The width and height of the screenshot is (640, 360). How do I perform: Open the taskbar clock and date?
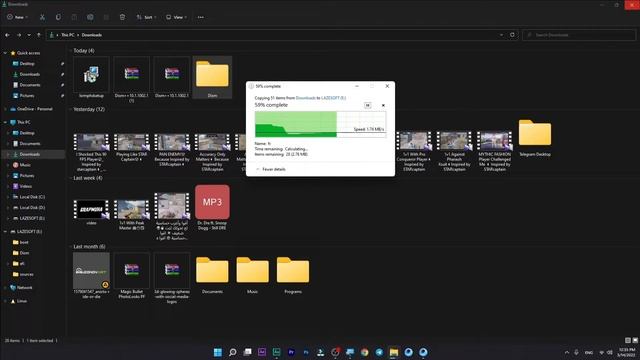tap(627, 352)
